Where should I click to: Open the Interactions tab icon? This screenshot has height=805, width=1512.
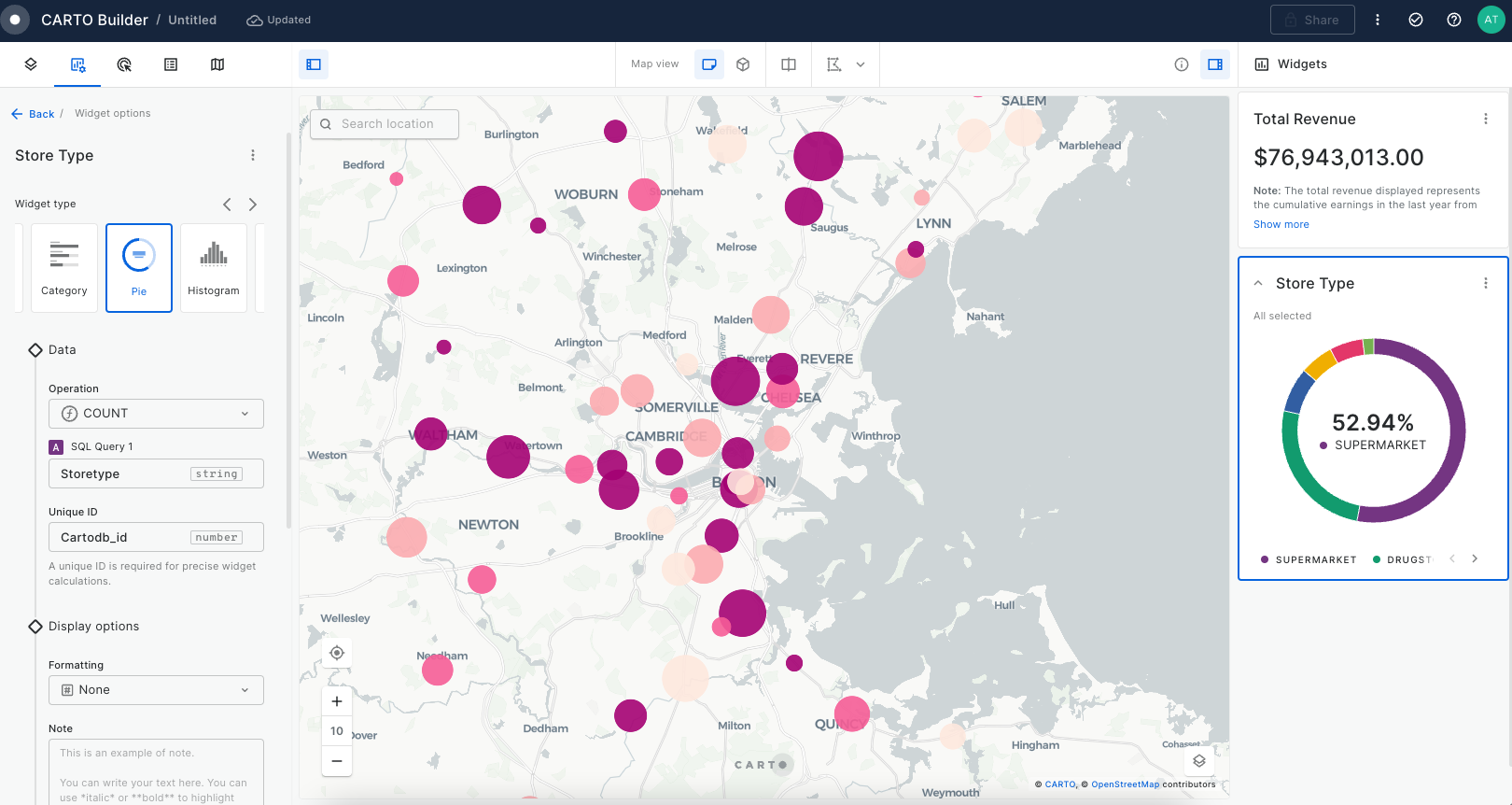[124, 64]
